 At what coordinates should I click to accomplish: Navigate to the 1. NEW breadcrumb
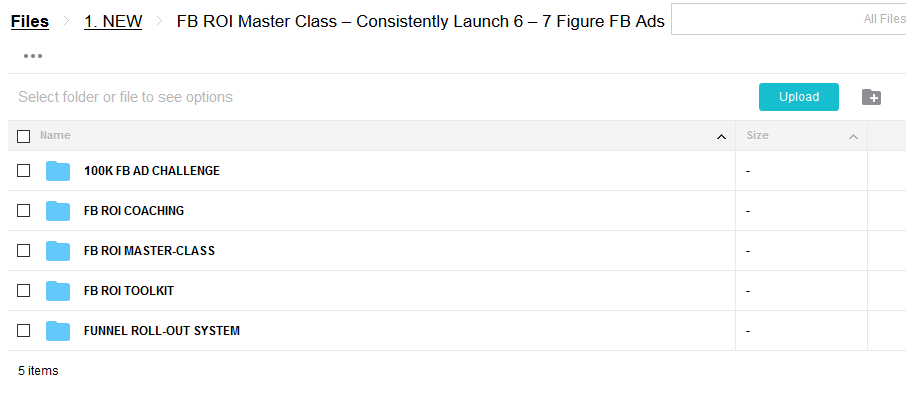[x=113, y=21]
